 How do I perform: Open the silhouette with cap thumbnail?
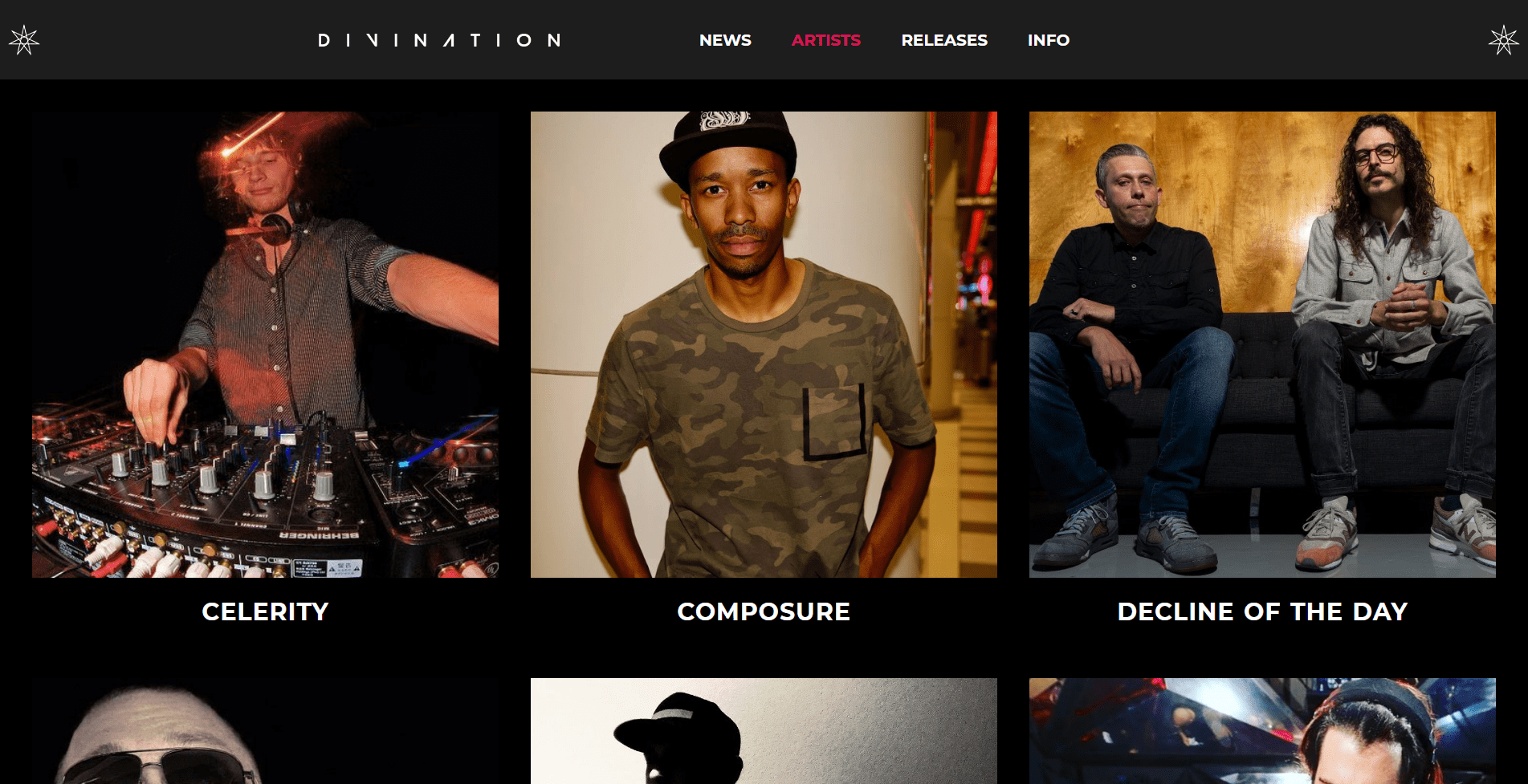pos(764,731)
